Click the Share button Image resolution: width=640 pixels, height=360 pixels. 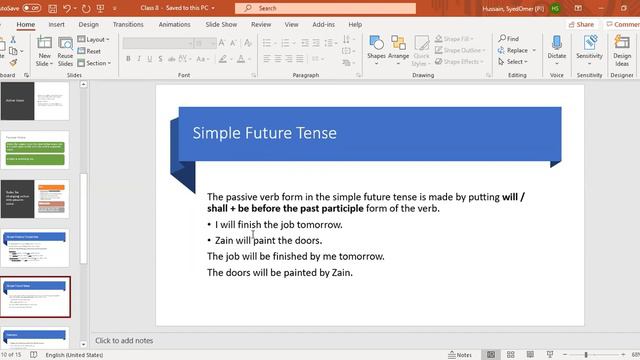click(x=581, y=24)
